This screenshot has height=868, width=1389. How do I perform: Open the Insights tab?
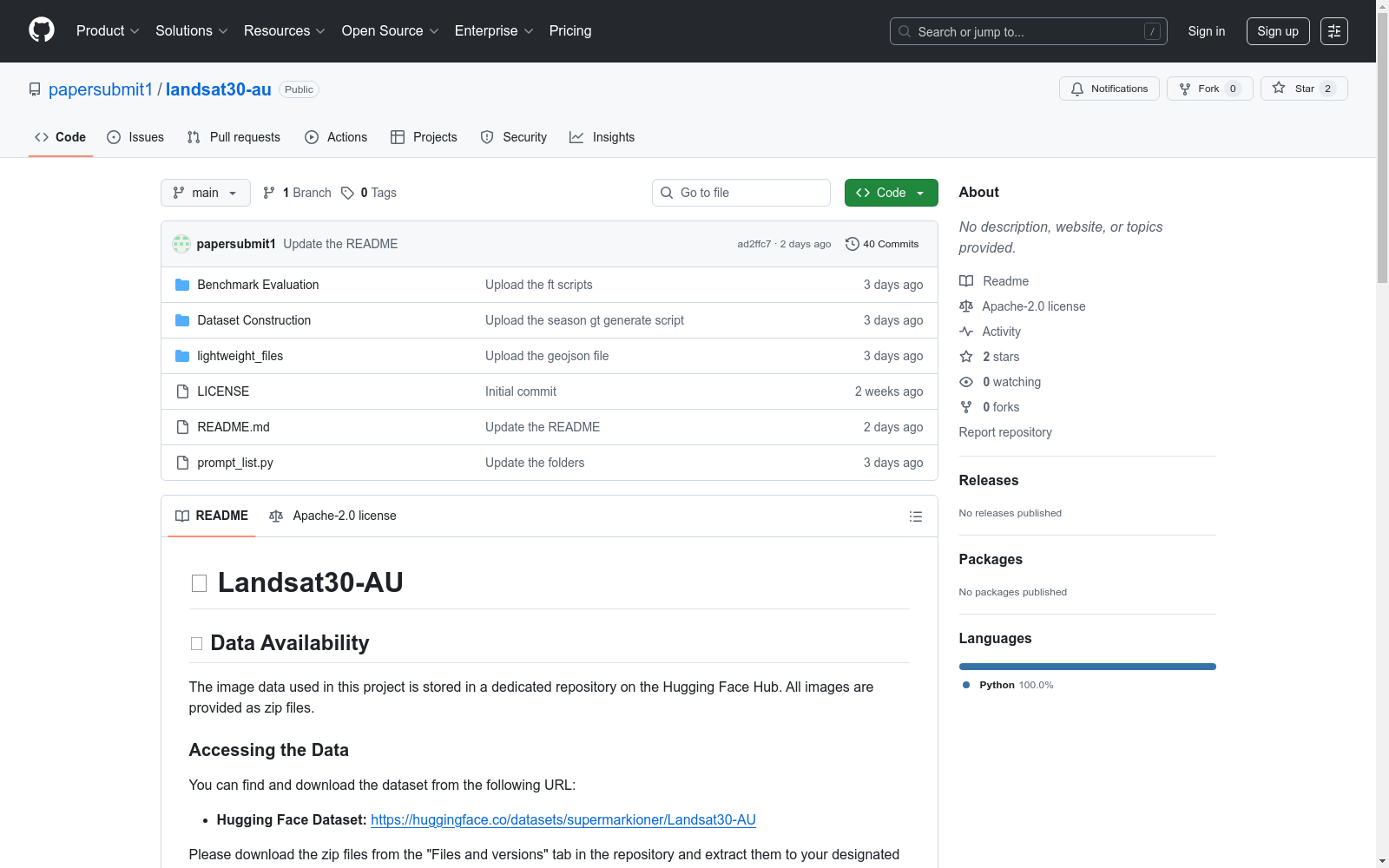pos(602,137)
